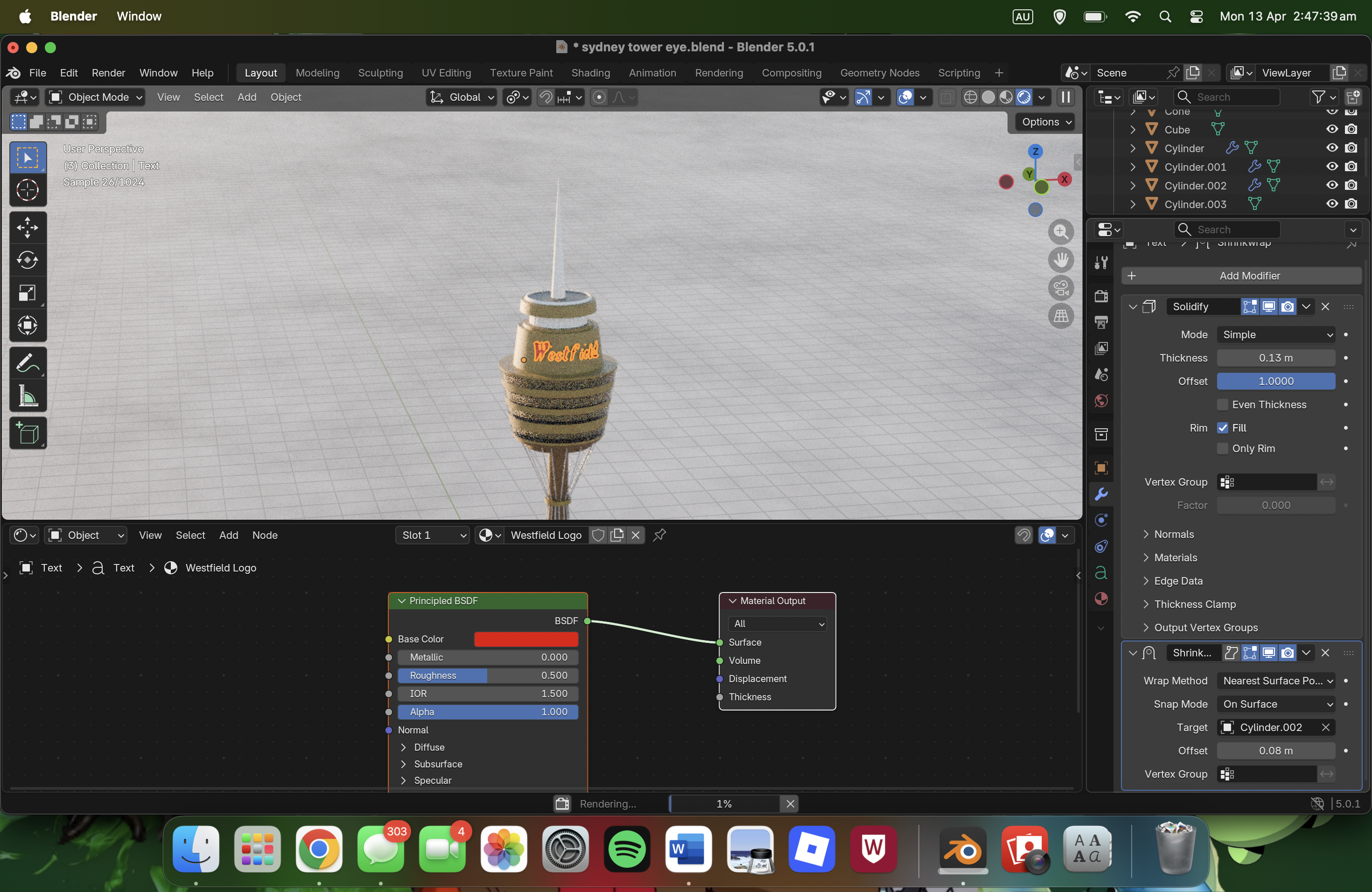The image size is (1372, 892).
Task: Open the viewport Options button
Action: (1046, 122)
